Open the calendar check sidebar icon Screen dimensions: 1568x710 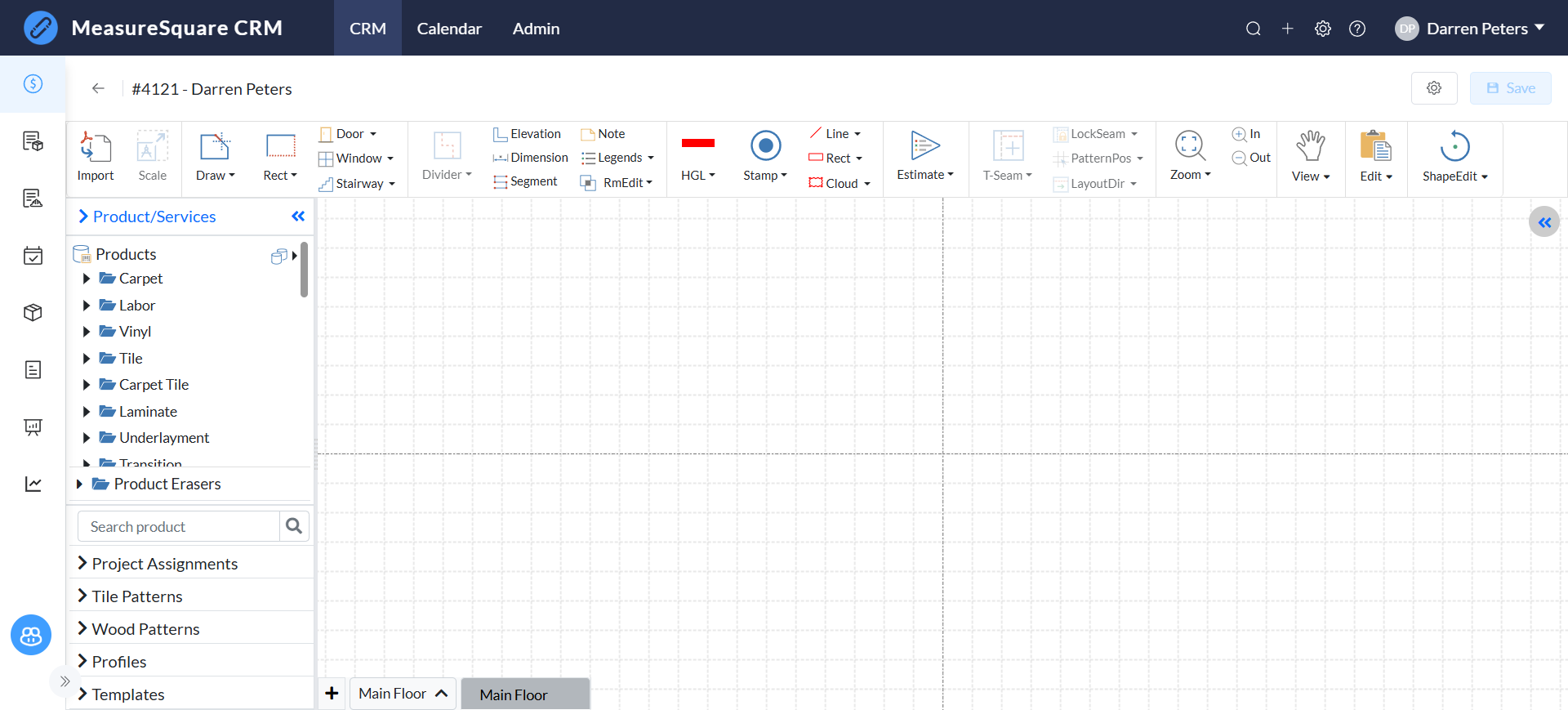33,256
